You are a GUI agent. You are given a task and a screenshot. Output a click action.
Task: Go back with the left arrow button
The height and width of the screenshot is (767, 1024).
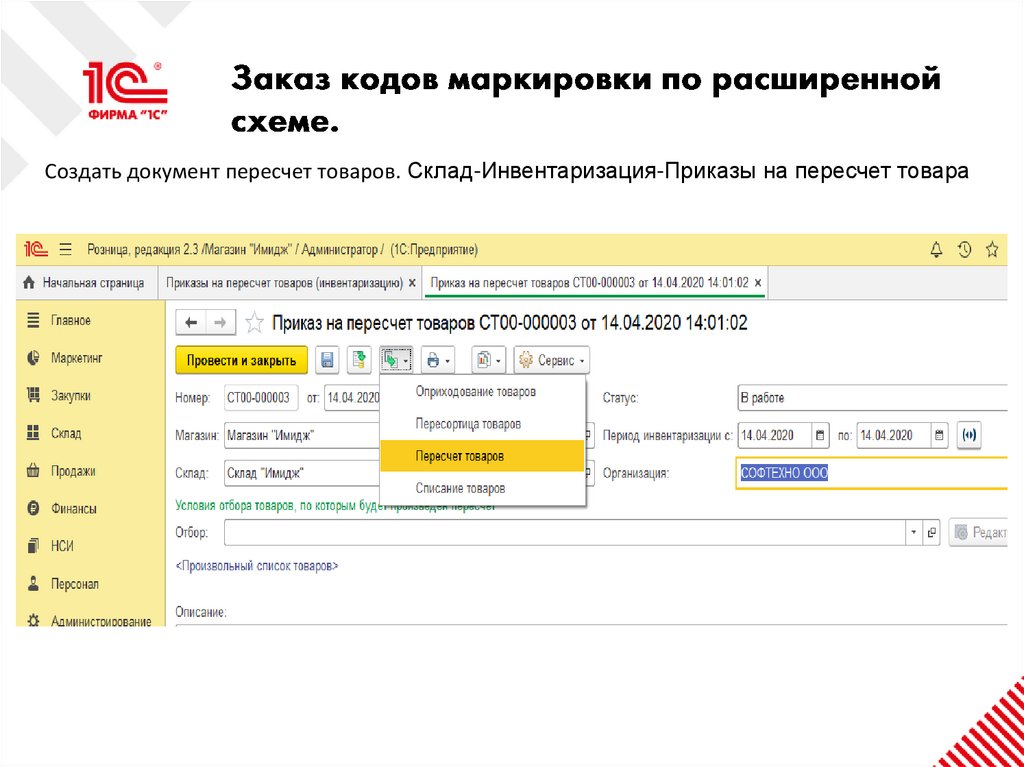point(191,322)
